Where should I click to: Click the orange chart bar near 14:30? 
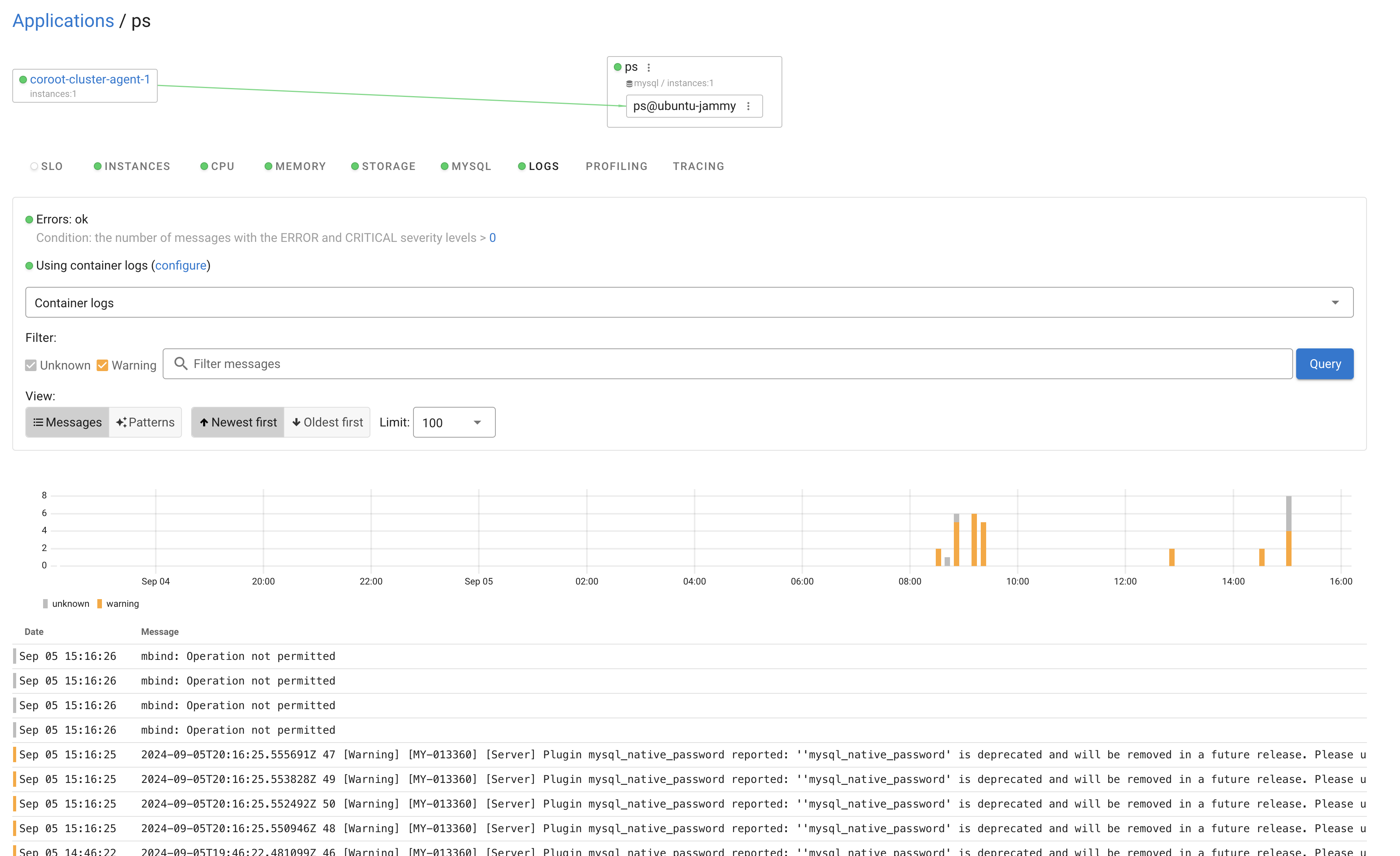(x=1262, y=557)
